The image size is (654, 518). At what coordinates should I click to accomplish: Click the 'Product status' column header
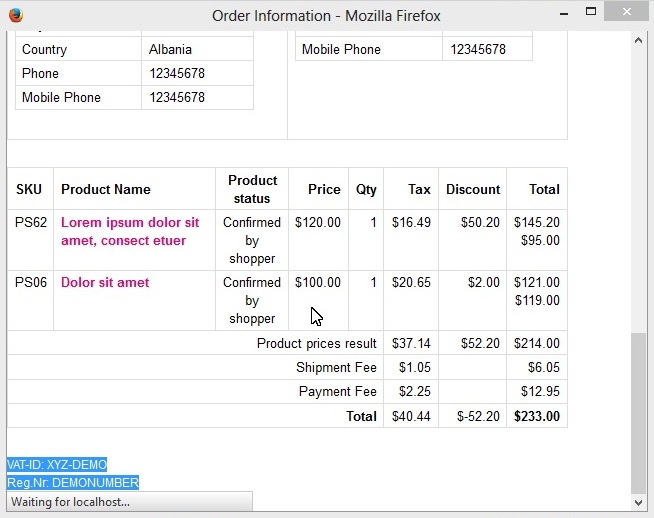[x=252, y=189]
